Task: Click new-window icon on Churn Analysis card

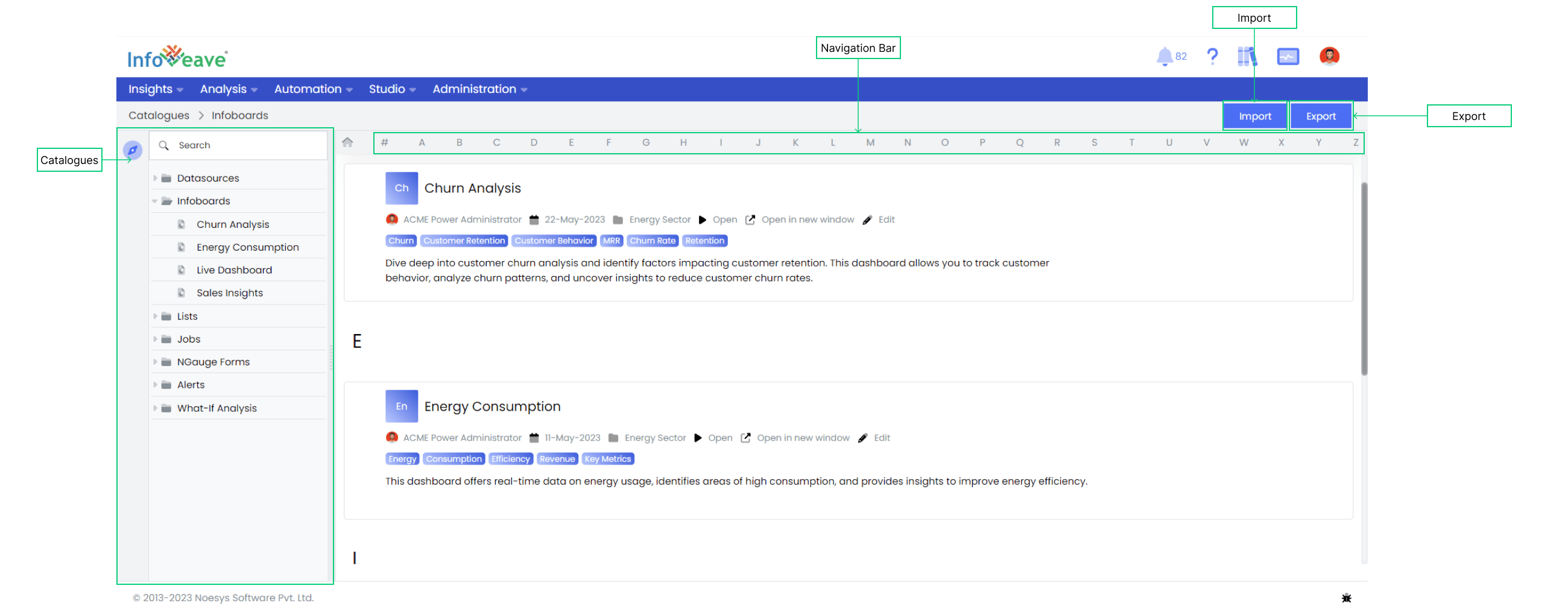Action: [x=750, y=219]
